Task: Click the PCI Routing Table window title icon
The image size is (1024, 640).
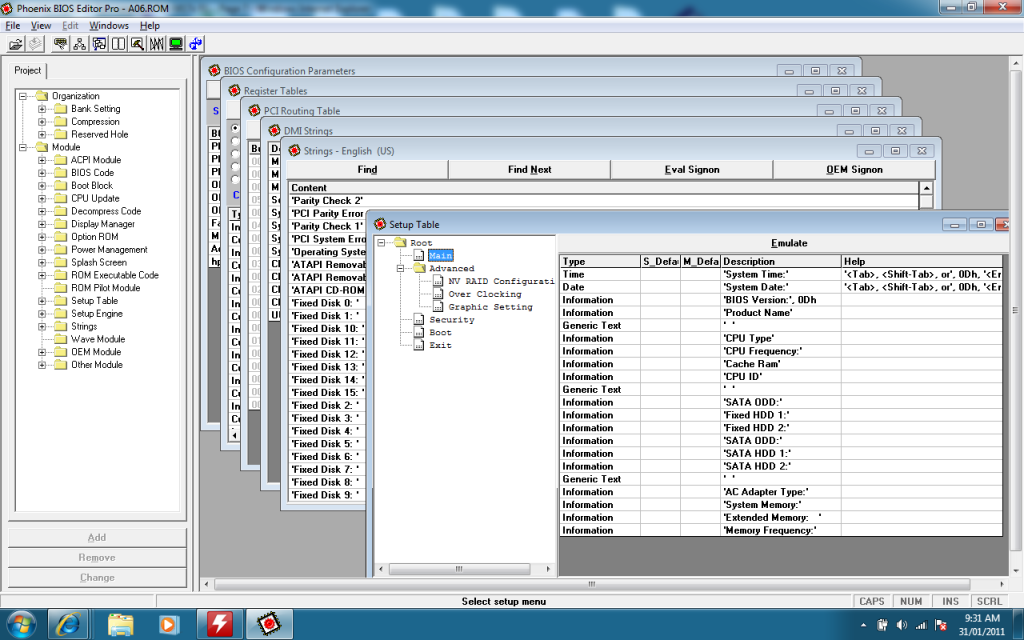Action: click(x=255, y=110)
